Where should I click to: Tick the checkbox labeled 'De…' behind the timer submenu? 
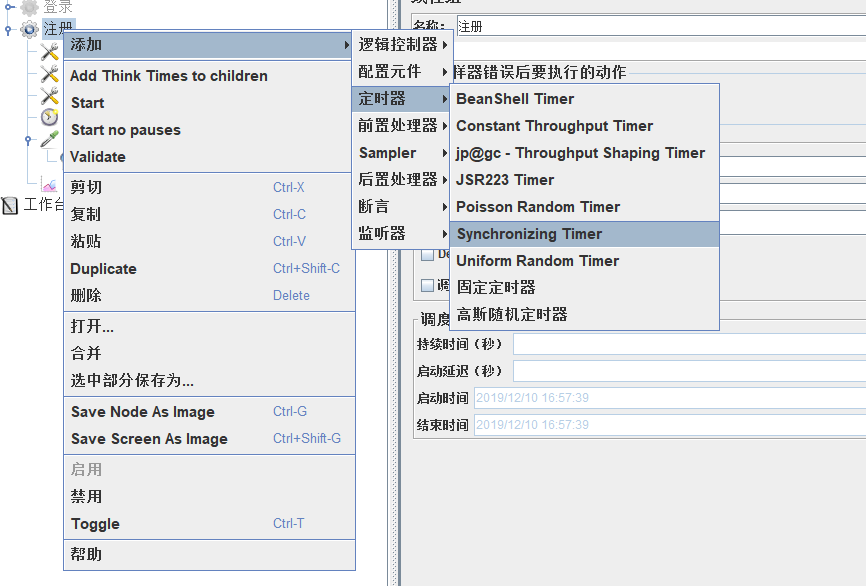[x=428, y=254]
